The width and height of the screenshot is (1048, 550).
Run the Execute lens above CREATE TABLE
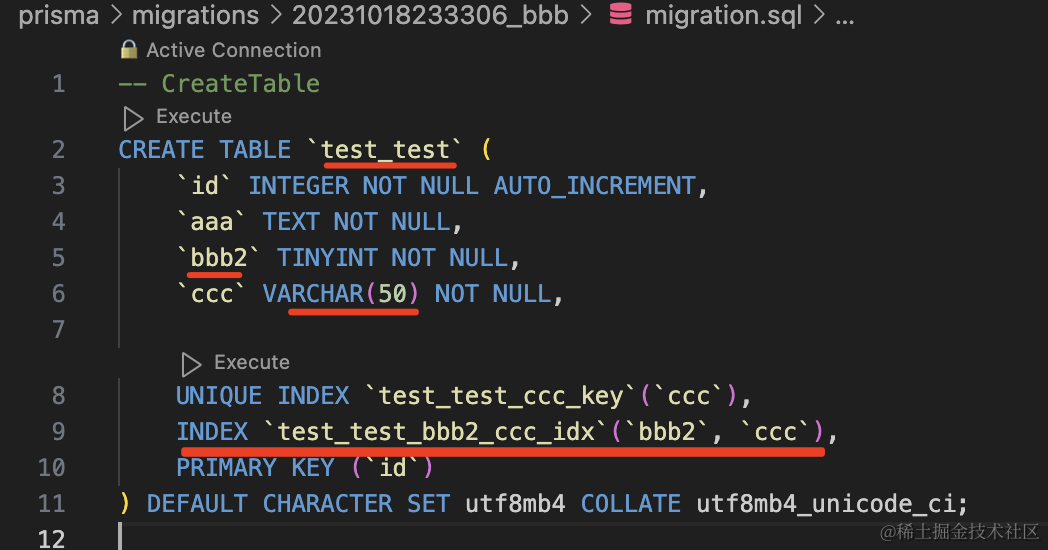194,117
